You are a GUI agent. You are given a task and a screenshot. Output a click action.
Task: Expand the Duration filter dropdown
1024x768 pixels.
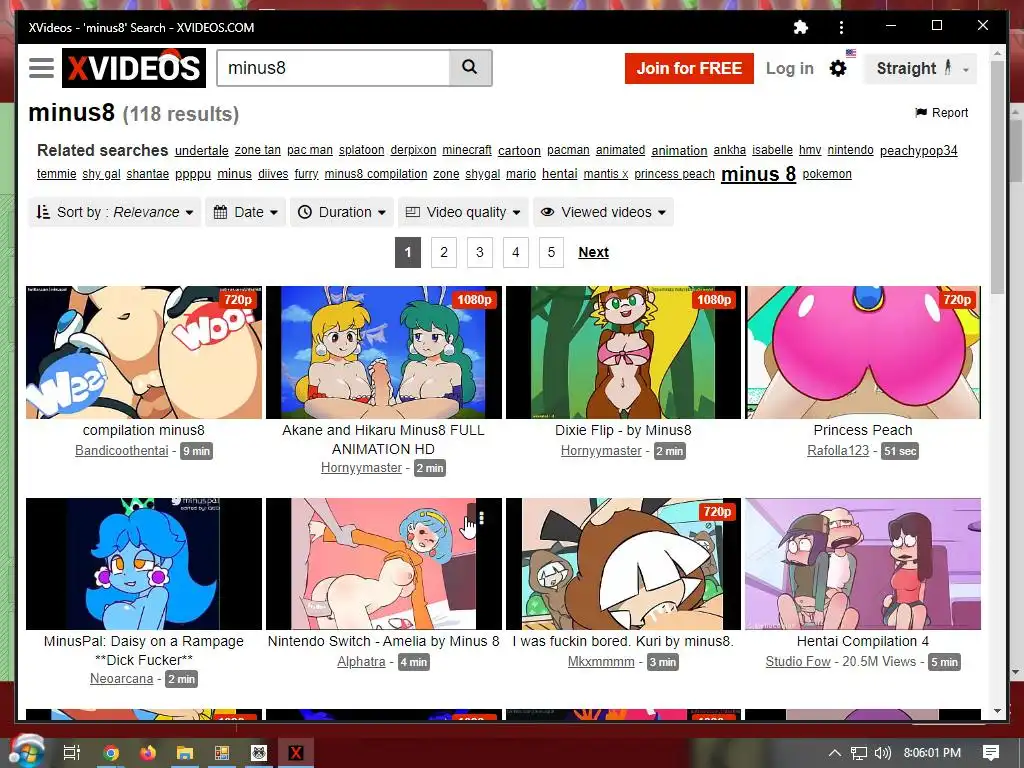(x=342, y=212)
